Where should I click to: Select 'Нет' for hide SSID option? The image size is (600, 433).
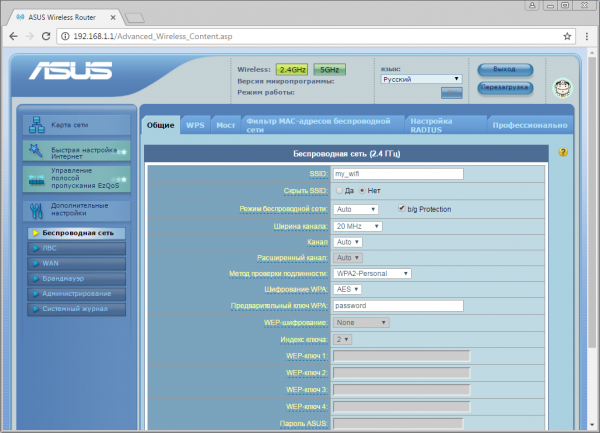362,190
